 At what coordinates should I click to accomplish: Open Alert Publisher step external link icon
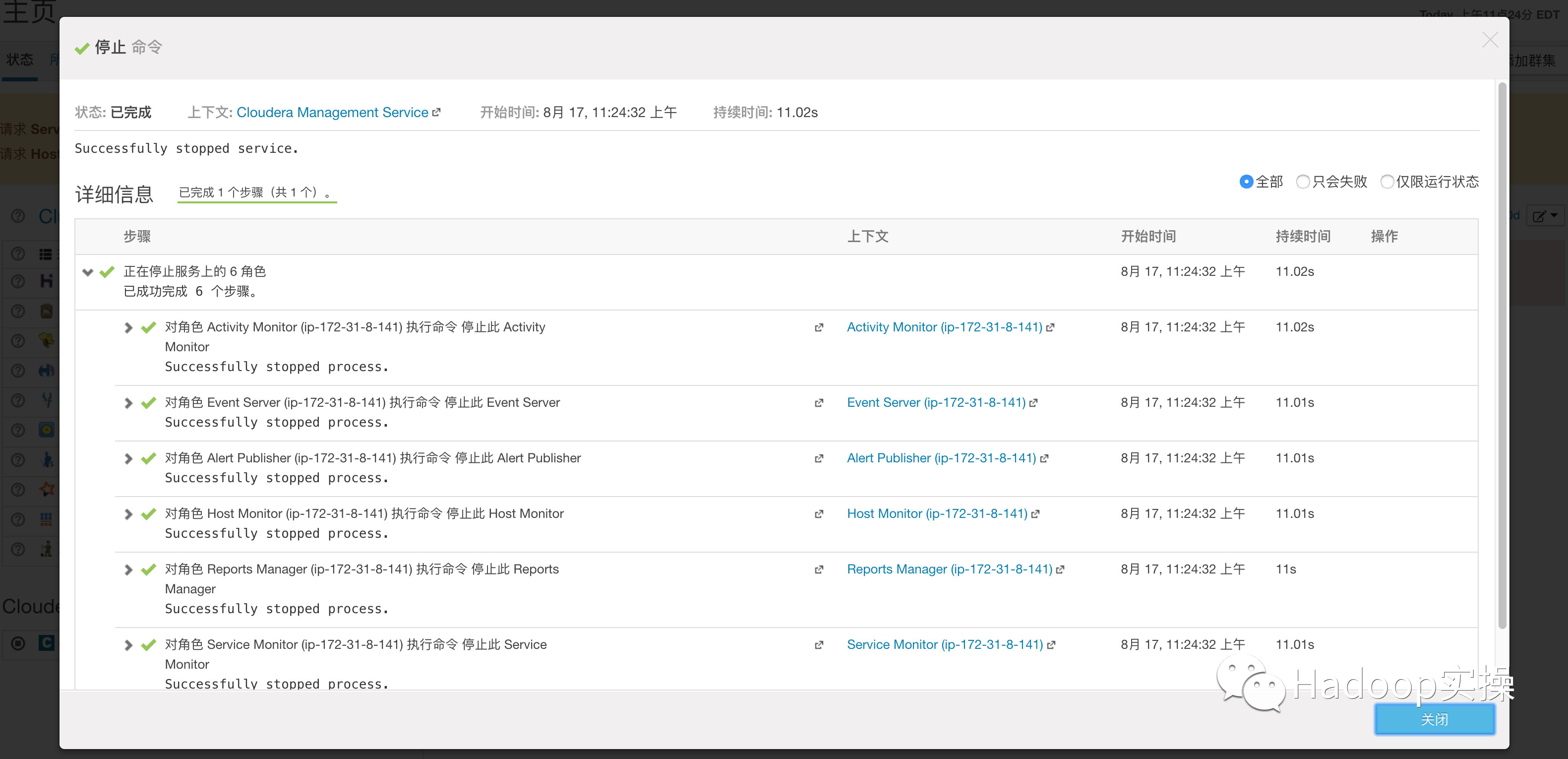(x=819, y=459)
